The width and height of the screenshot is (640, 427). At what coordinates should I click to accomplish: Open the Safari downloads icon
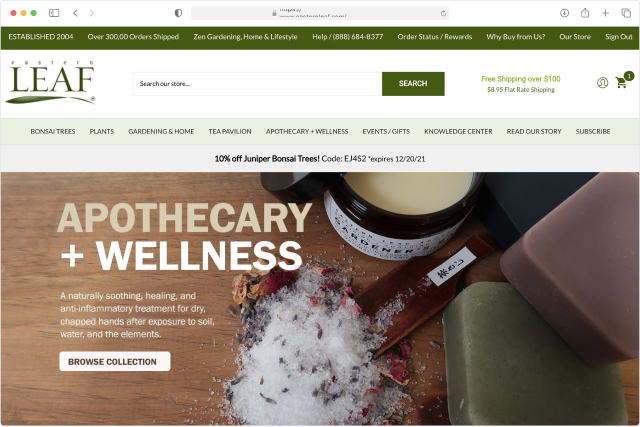click(x=564, y=13)
